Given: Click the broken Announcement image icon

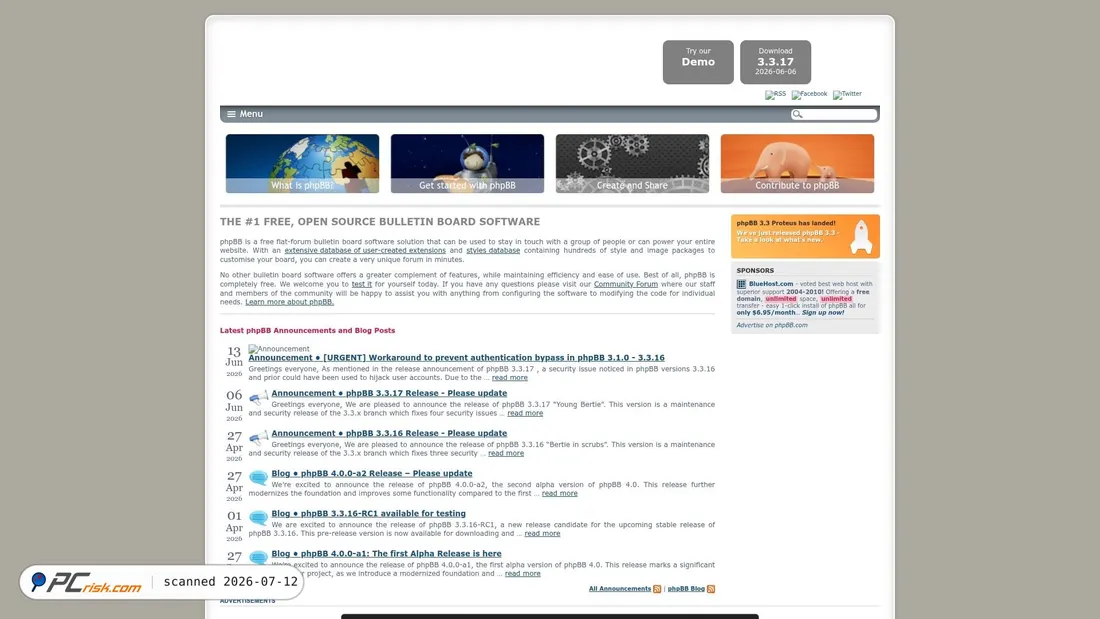Looking at the screenshot, I should tap(279, 349).
